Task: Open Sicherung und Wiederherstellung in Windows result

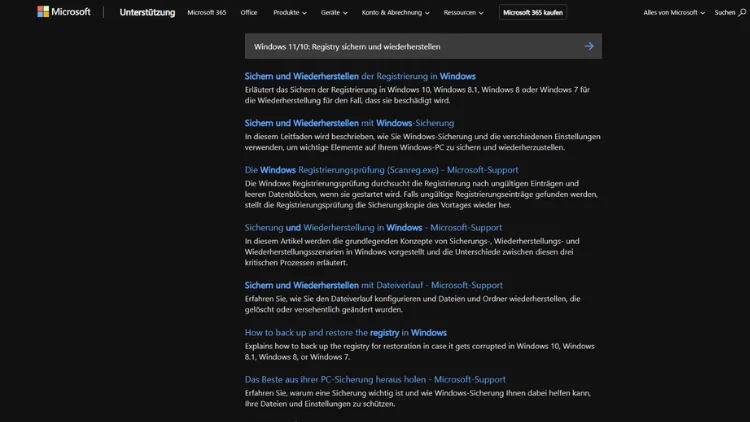Action: pos(373,228)
